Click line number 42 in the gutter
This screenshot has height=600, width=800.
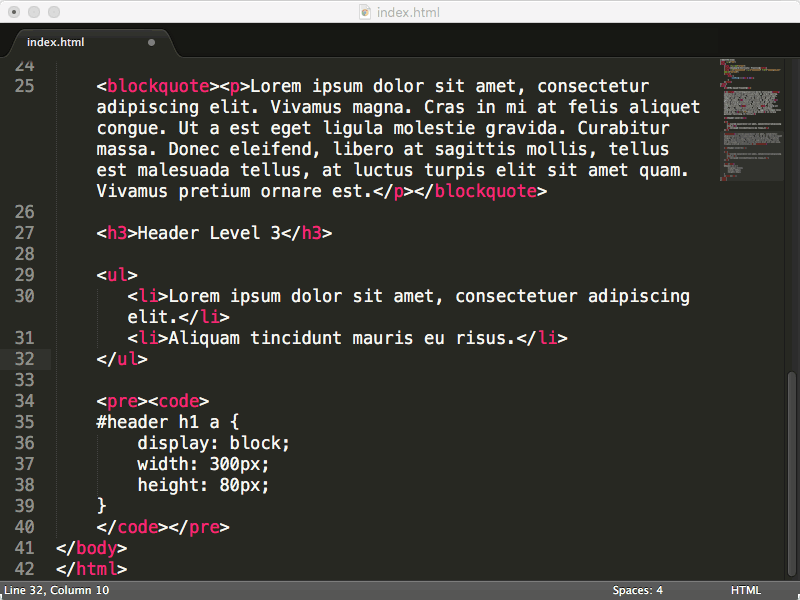(24, 569)
